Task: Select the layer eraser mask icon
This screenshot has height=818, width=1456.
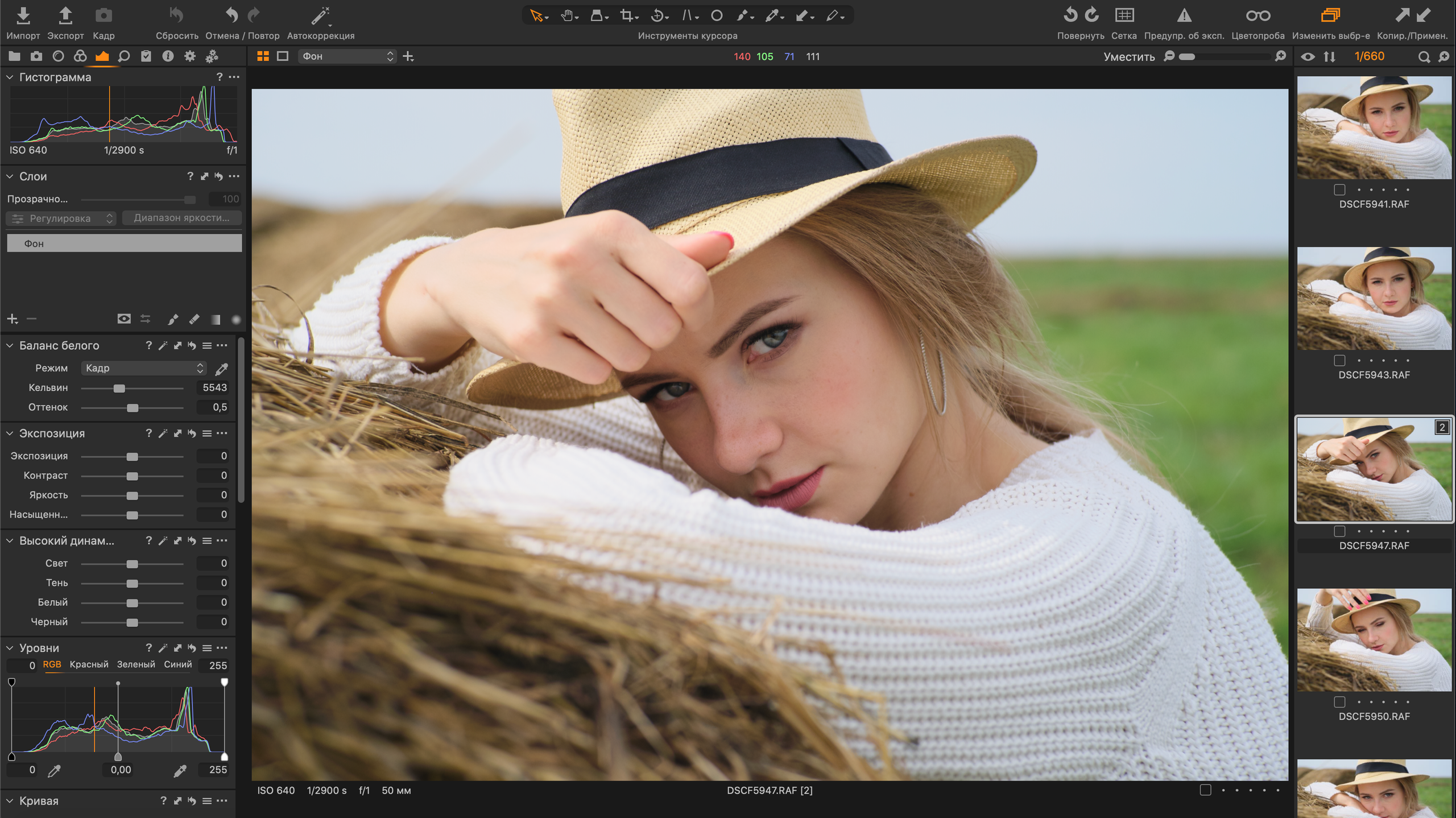Action: 195,319
